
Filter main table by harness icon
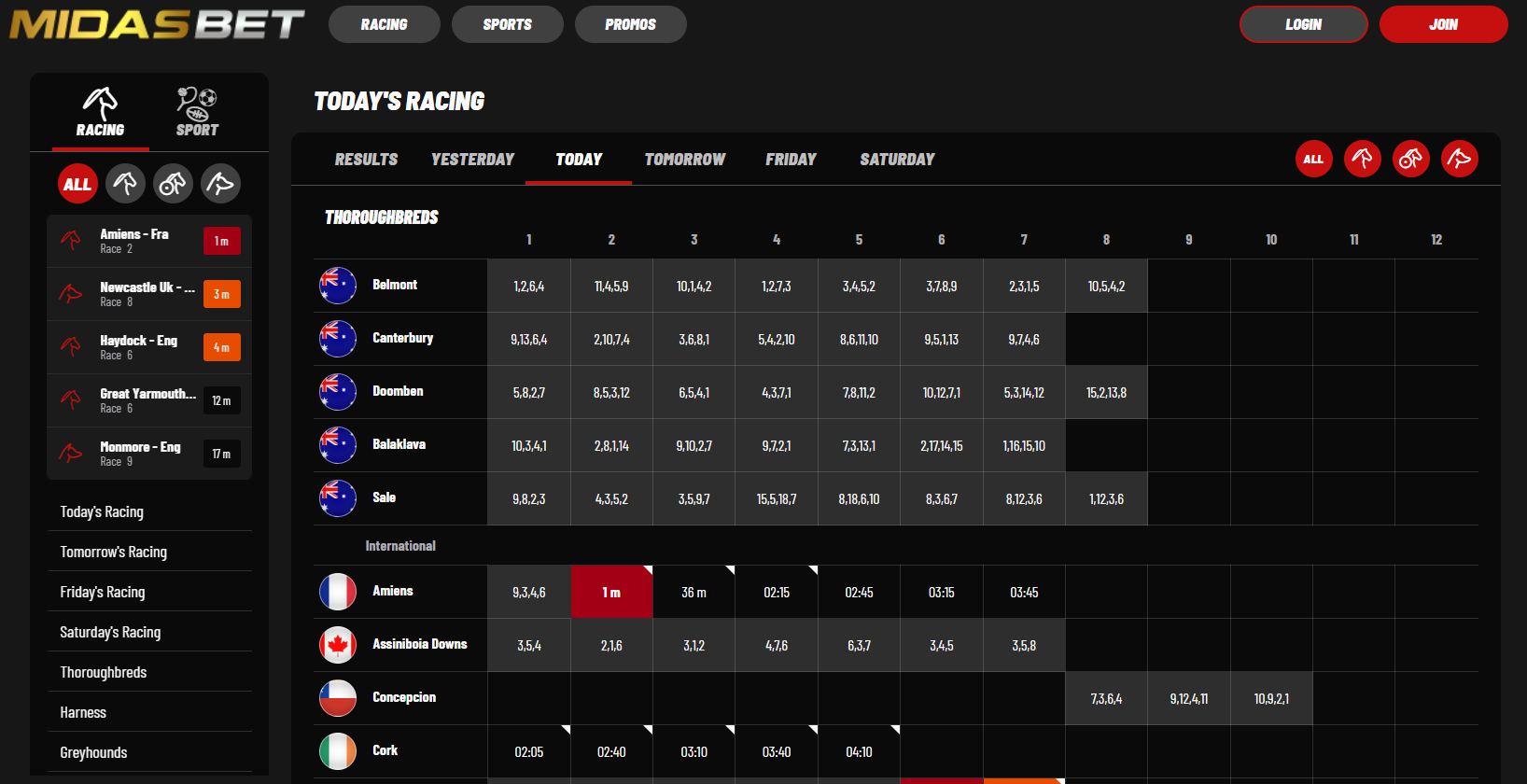click(x=1410, y=159)
